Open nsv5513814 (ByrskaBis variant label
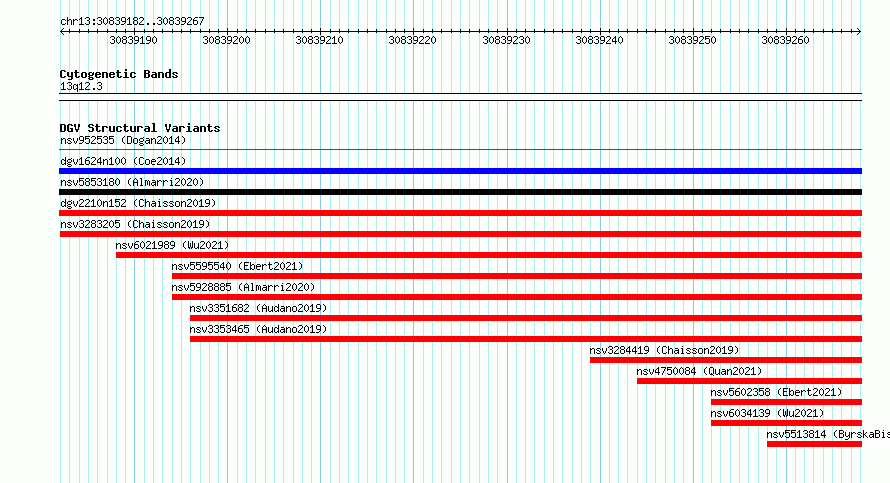The height and width of the screenshot is (483, 890). point(828,434)
